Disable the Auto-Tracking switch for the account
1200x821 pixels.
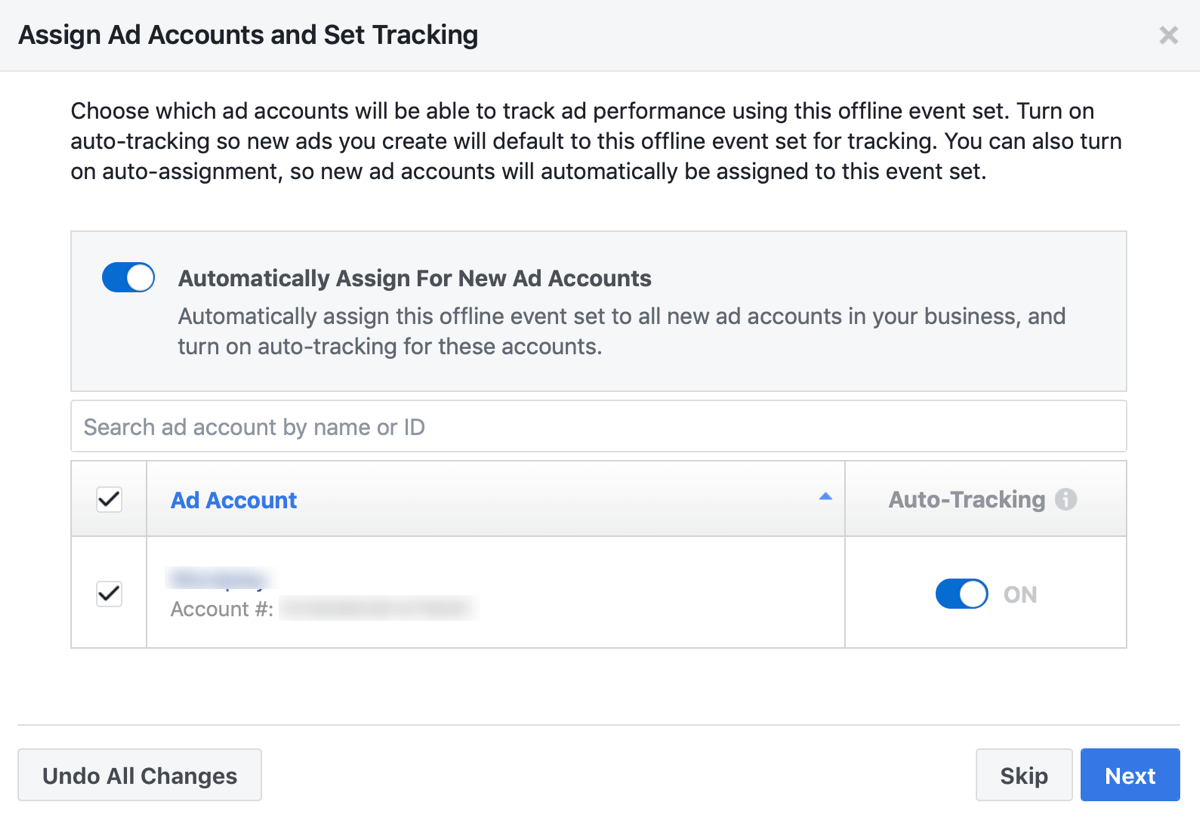[961, 594]
